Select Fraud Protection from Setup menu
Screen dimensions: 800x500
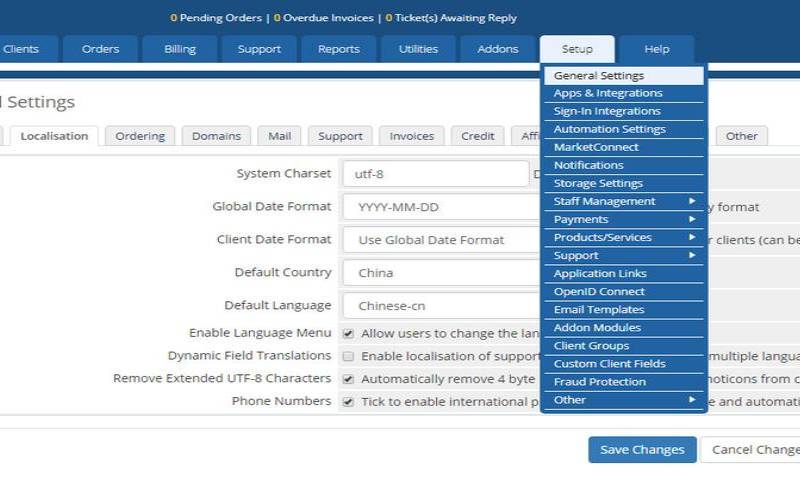click(x=599, y=382)
